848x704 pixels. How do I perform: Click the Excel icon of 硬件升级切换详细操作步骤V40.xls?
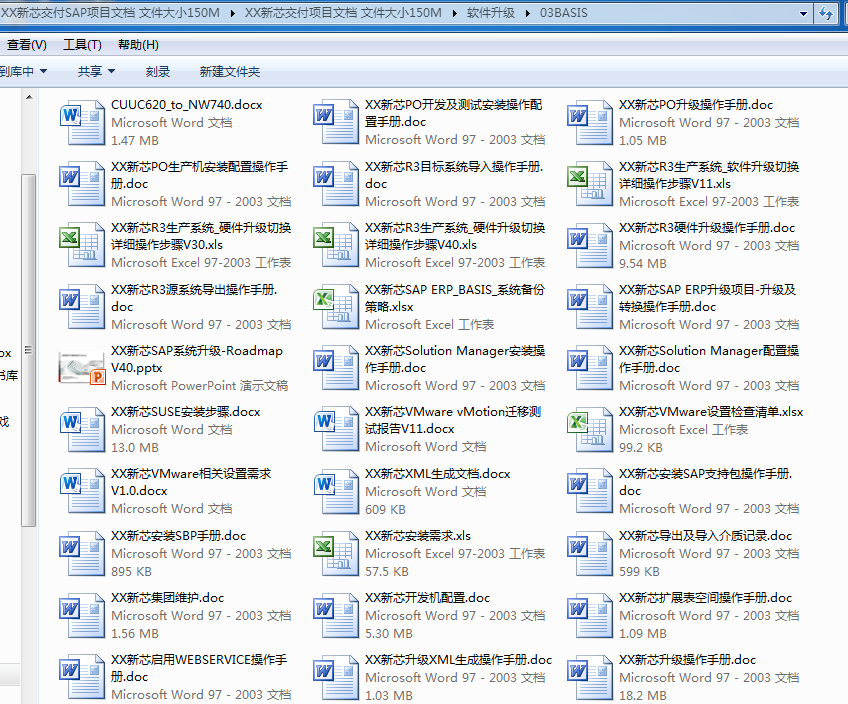(336, 245)
